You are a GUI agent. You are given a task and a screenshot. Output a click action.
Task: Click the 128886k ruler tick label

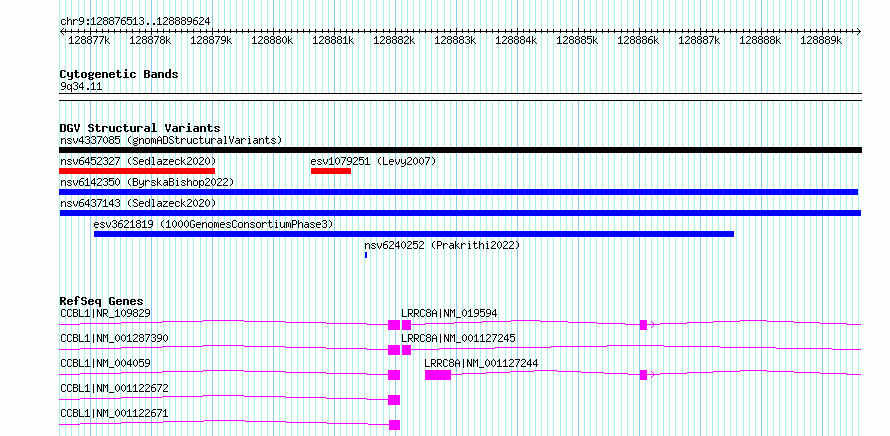coord(639,41)
